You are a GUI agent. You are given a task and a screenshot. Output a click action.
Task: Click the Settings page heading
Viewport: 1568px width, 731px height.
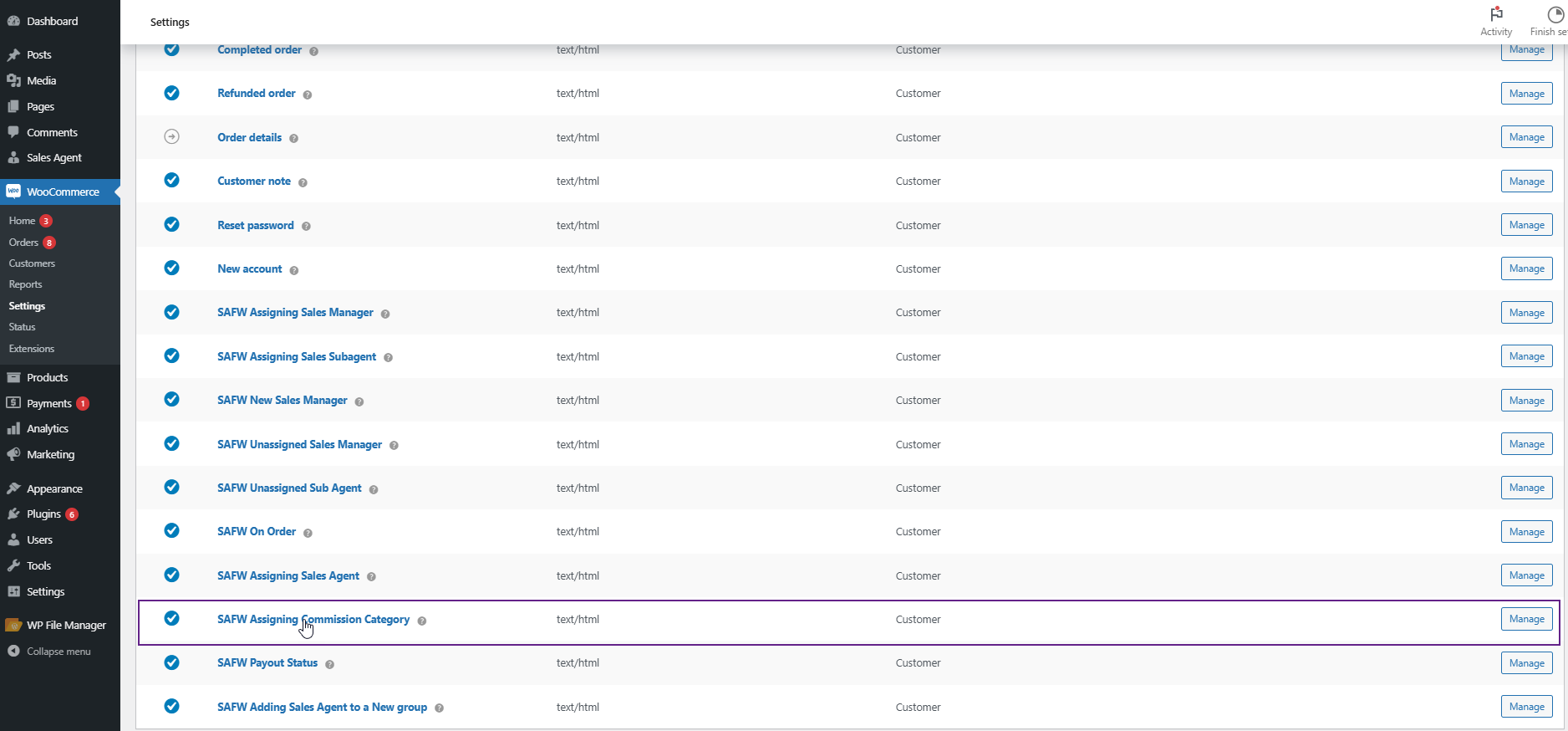170,22
